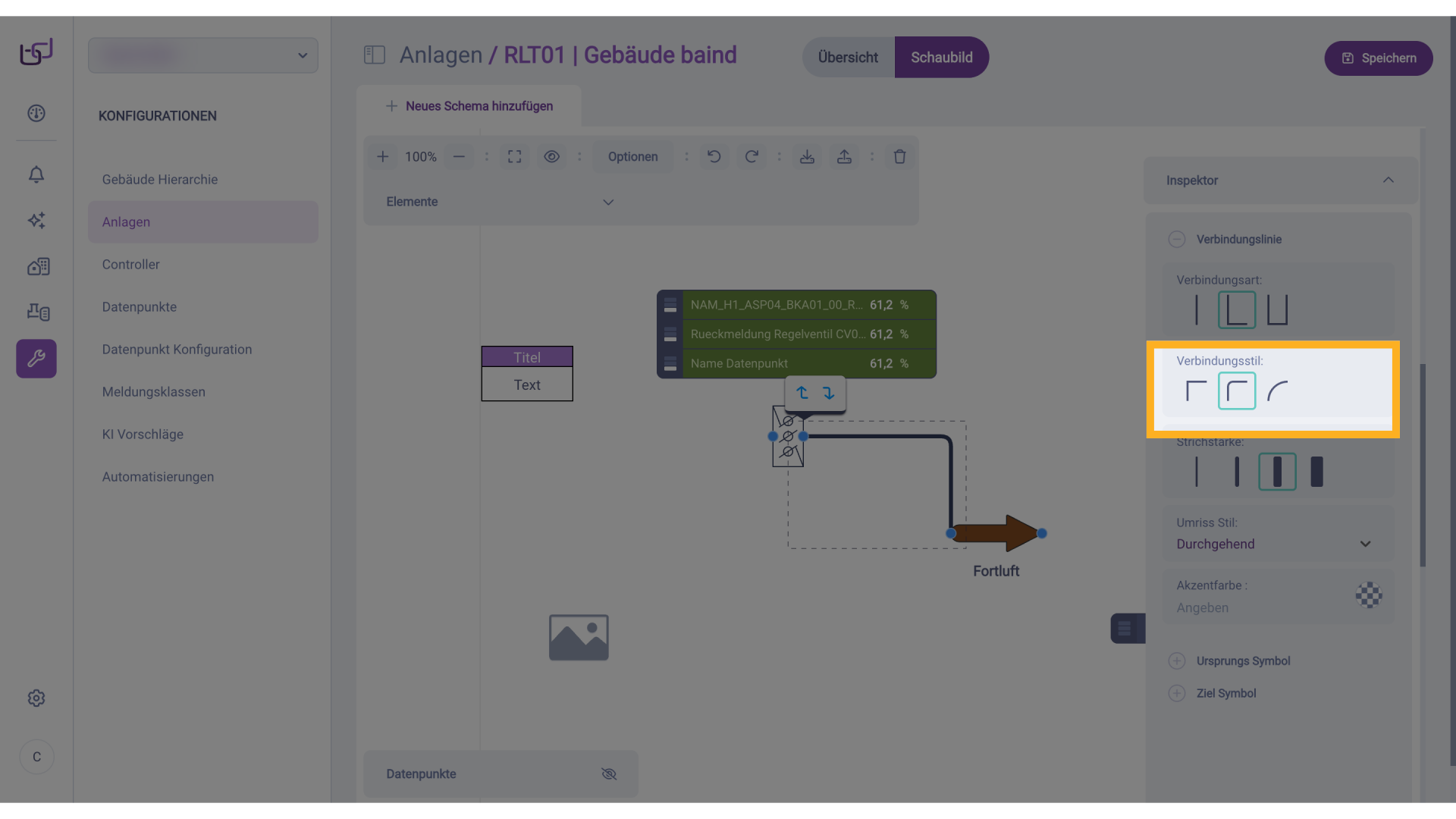This screenshot has height=819, width=1456.
Task: Open the bell notifications sidebar icon
Action: (x=36, y=174)
